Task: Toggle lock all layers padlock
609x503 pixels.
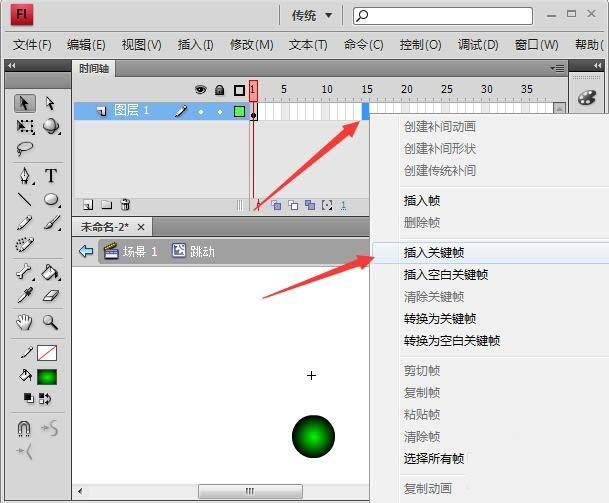Action: [x=219, y=90]
